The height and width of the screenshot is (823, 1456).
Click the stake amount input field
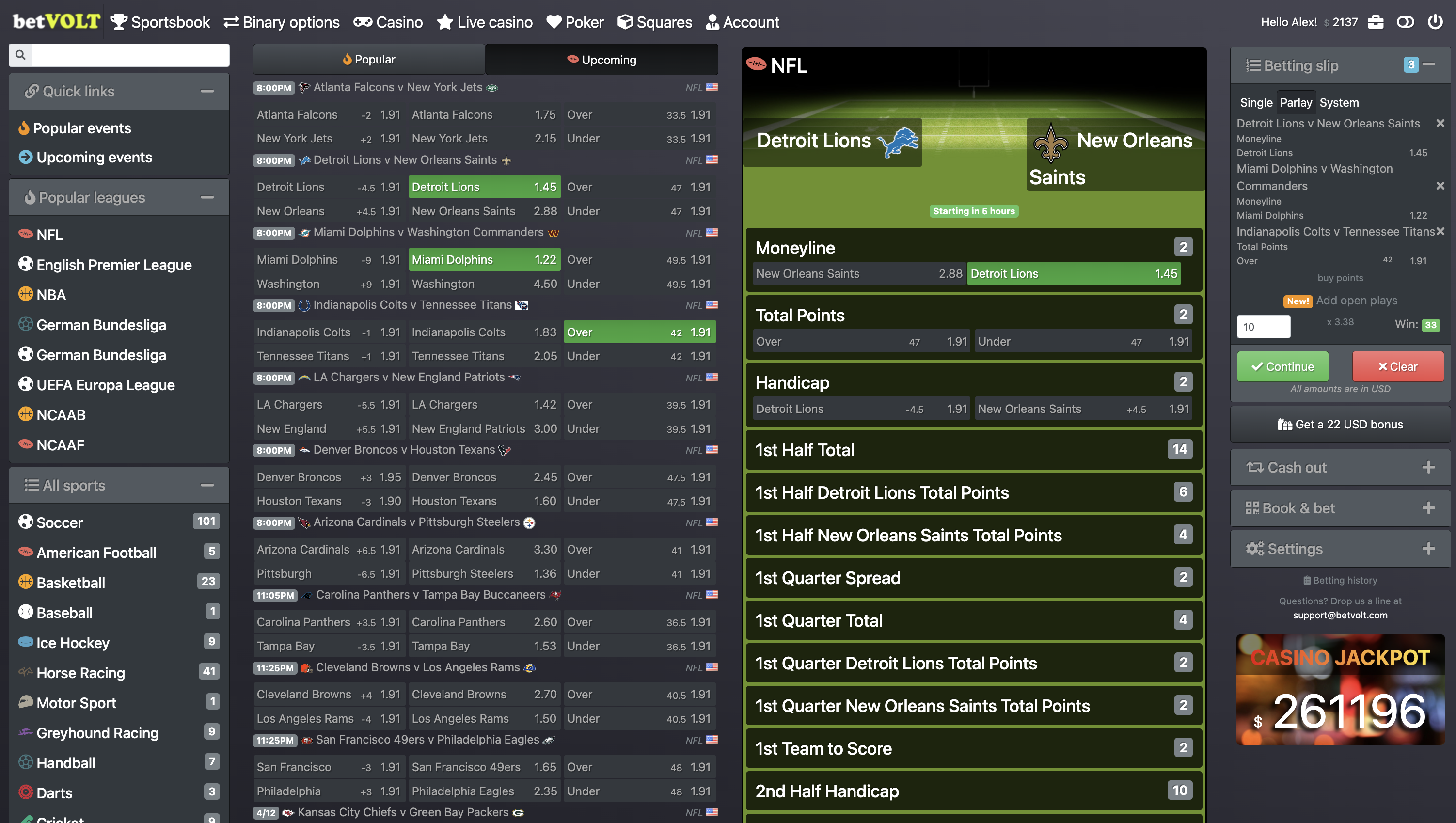pyautogui.click(x=1264, y=327)
